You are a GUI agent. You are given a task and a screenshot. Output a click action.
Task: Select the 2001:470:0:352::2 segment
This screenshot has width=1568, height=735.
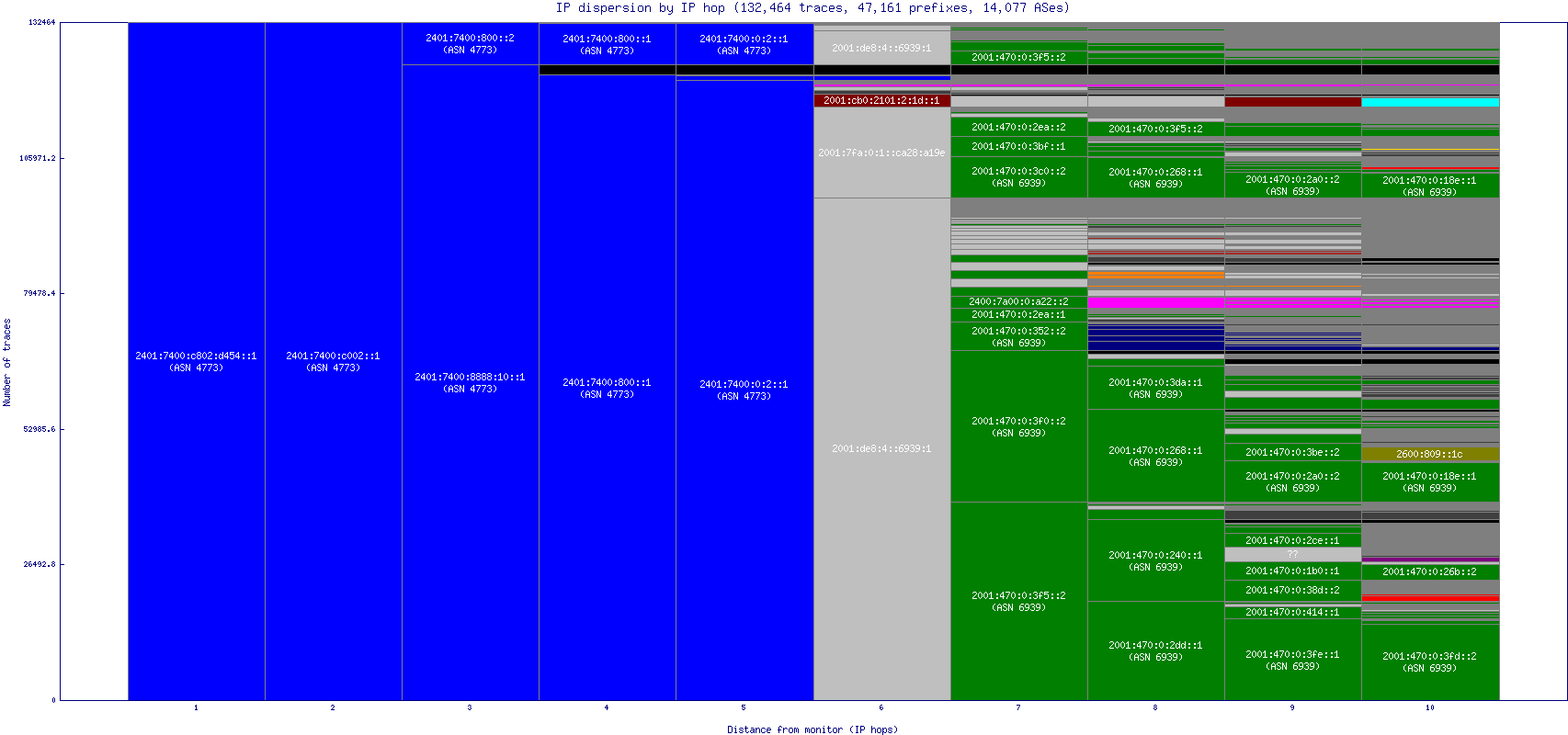(x=1018, y=336)
